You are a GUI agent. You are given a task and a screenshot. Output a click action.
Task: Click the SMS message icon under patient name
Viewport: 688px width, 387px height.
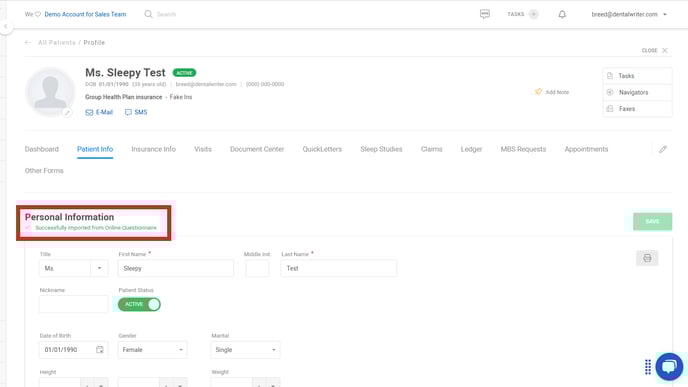[x=128, y=112]
